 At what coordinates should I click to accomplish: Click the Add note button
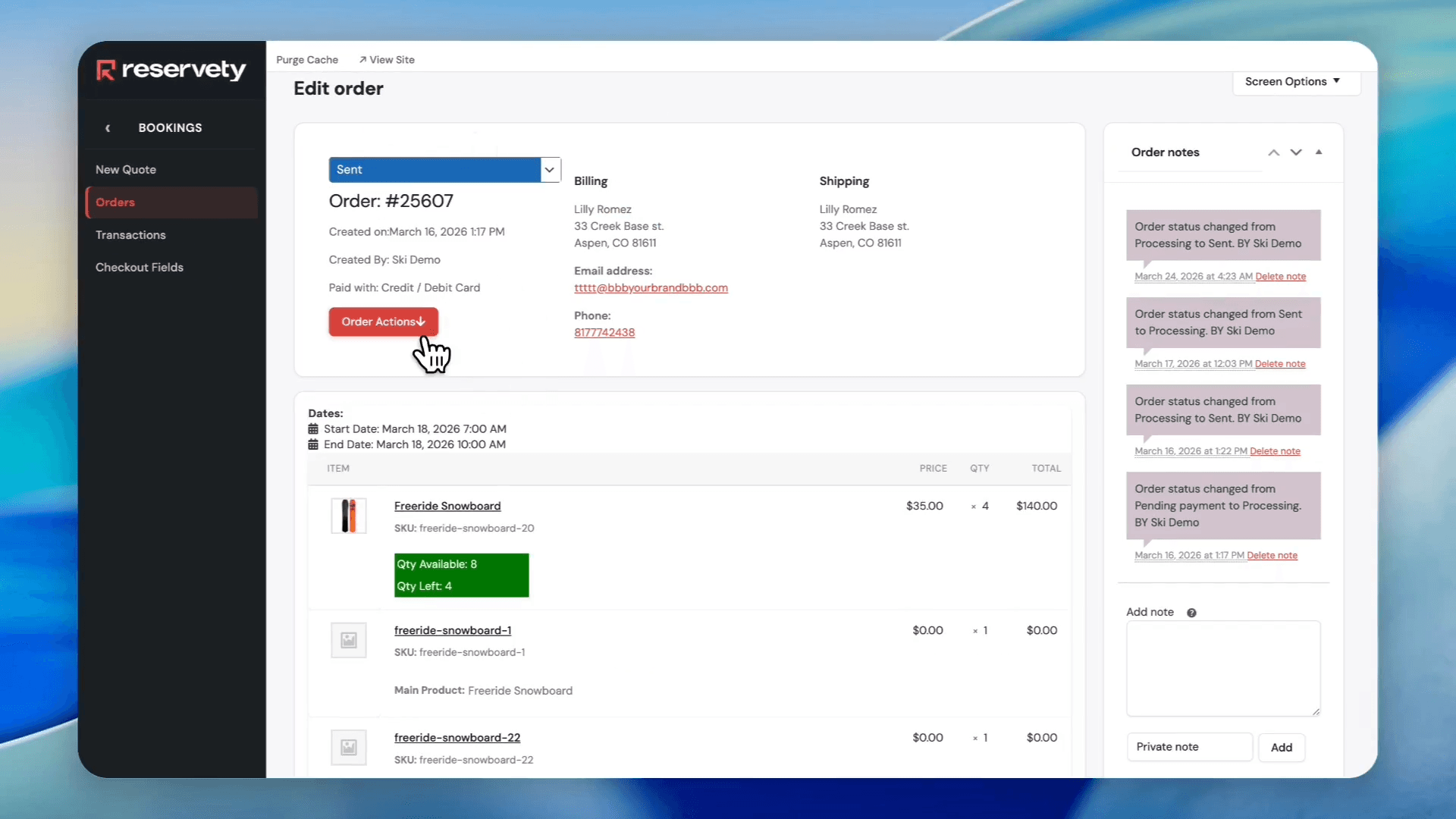1282,748
